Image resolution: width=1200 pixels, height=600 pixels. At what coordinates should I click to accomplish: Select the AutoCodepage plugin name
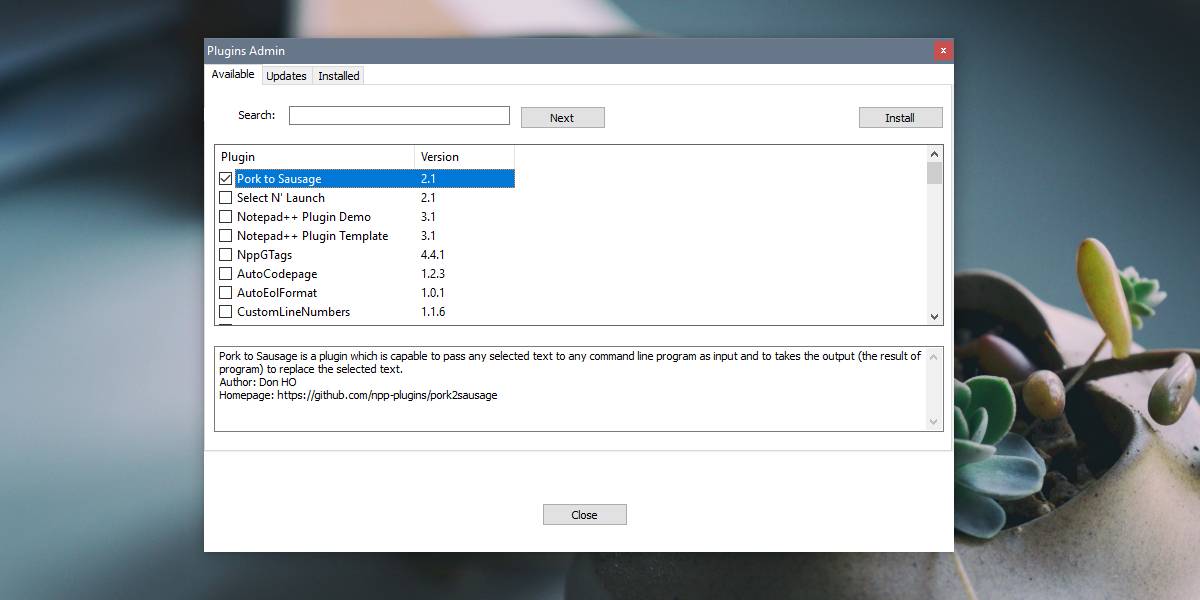(x=277, y=274)
